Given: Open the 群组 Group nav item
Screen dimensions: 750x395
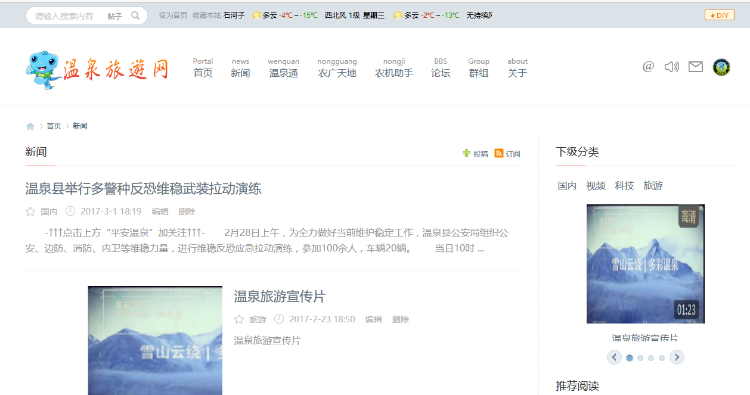Looking at the screenshot, I should click(478, 67).
